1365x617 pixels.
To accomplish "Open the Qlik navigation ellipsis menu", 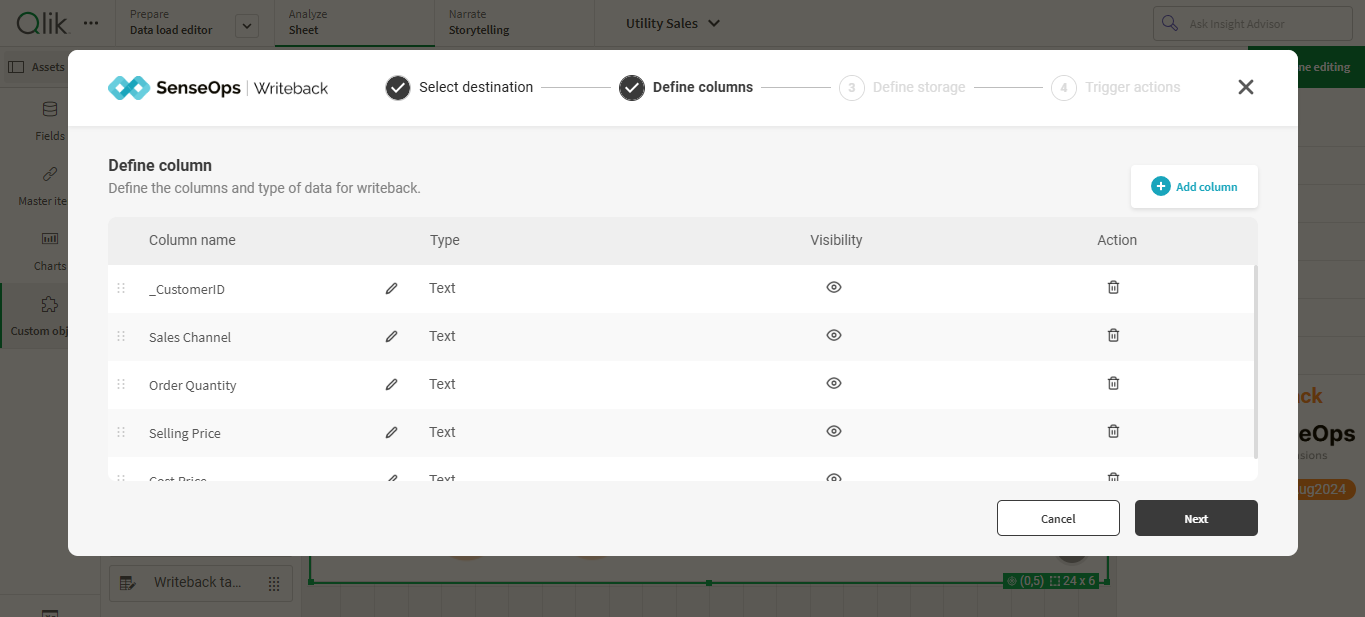I will [x=91, y=23].
